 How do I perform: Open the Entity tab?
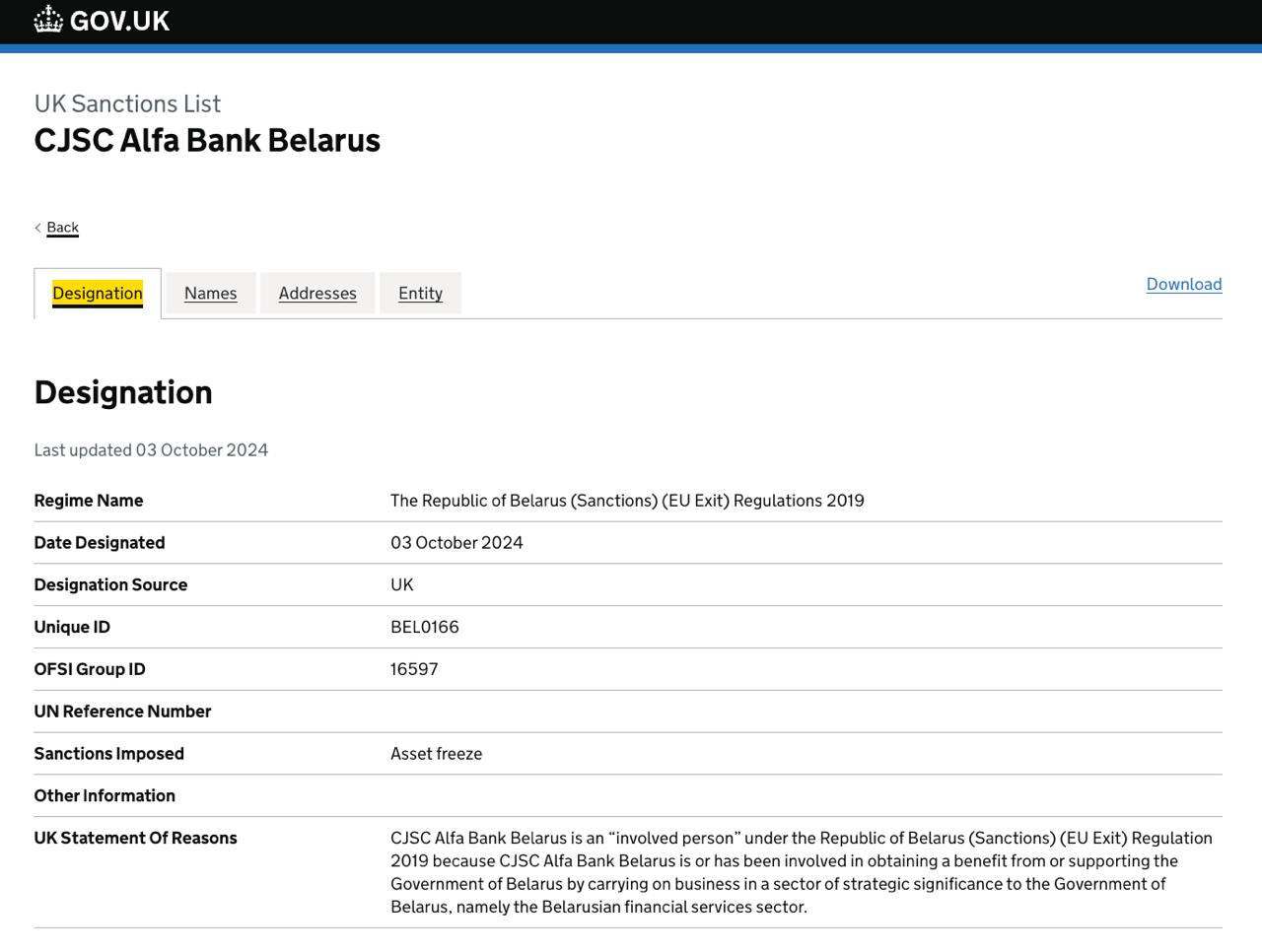(x=420, y=293)
